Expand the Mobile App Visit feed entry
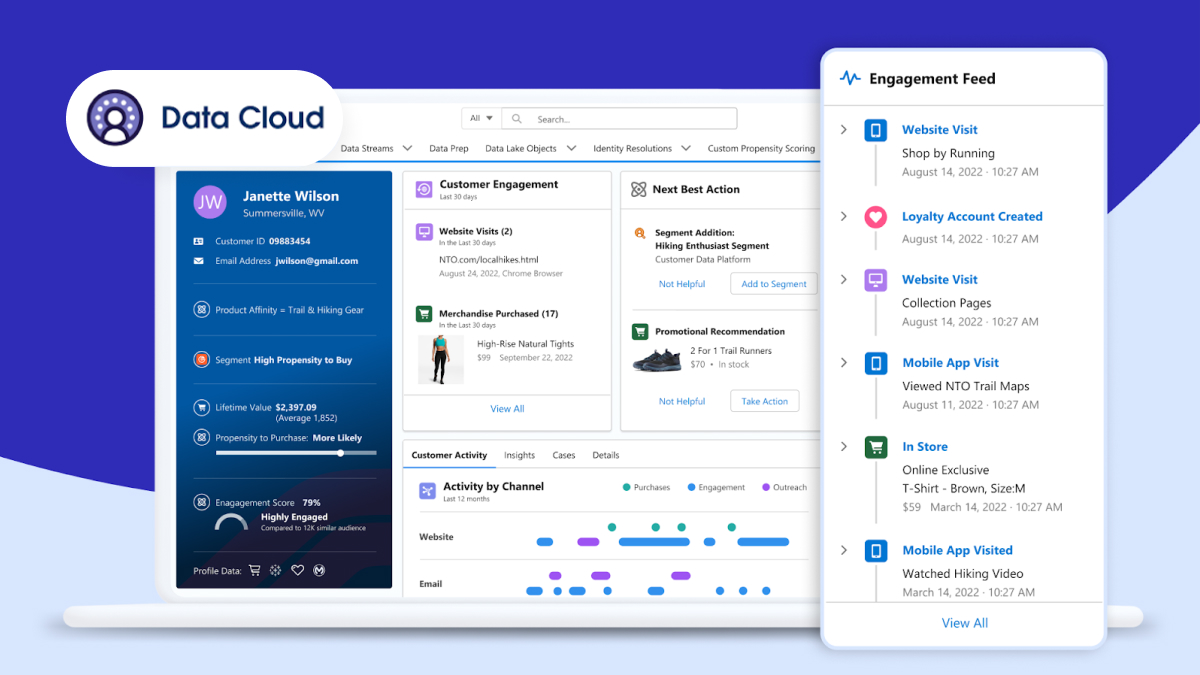The height and width of the screenshot is (675, 1200). click(x=844, y=363)
